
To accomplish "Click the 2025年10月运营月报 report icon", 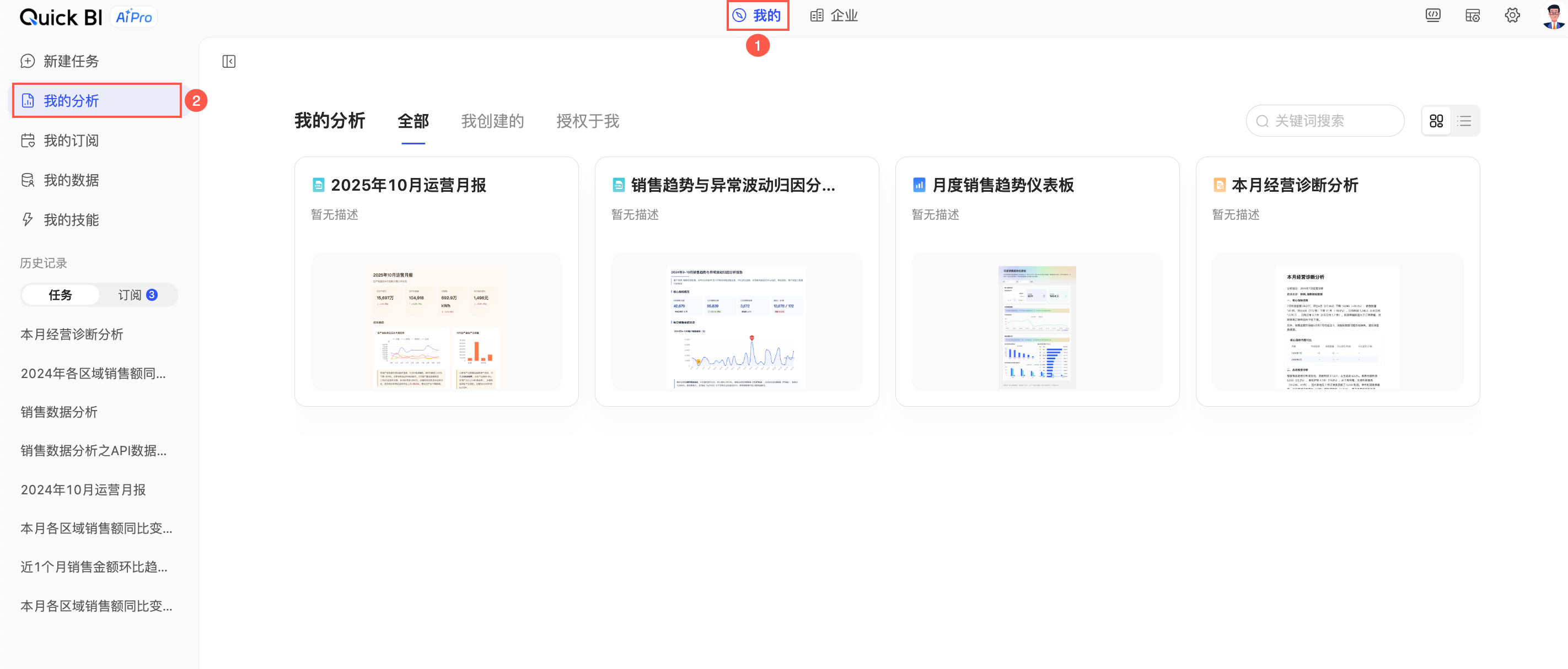I will 318,185.
